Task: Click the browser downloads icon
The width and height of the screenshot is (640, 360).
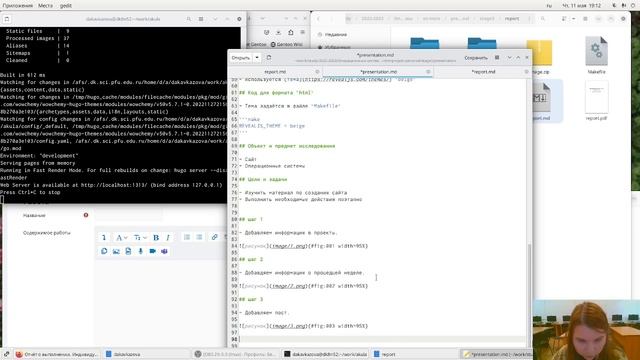Action: pyautogui.click(x=278, y=32)
